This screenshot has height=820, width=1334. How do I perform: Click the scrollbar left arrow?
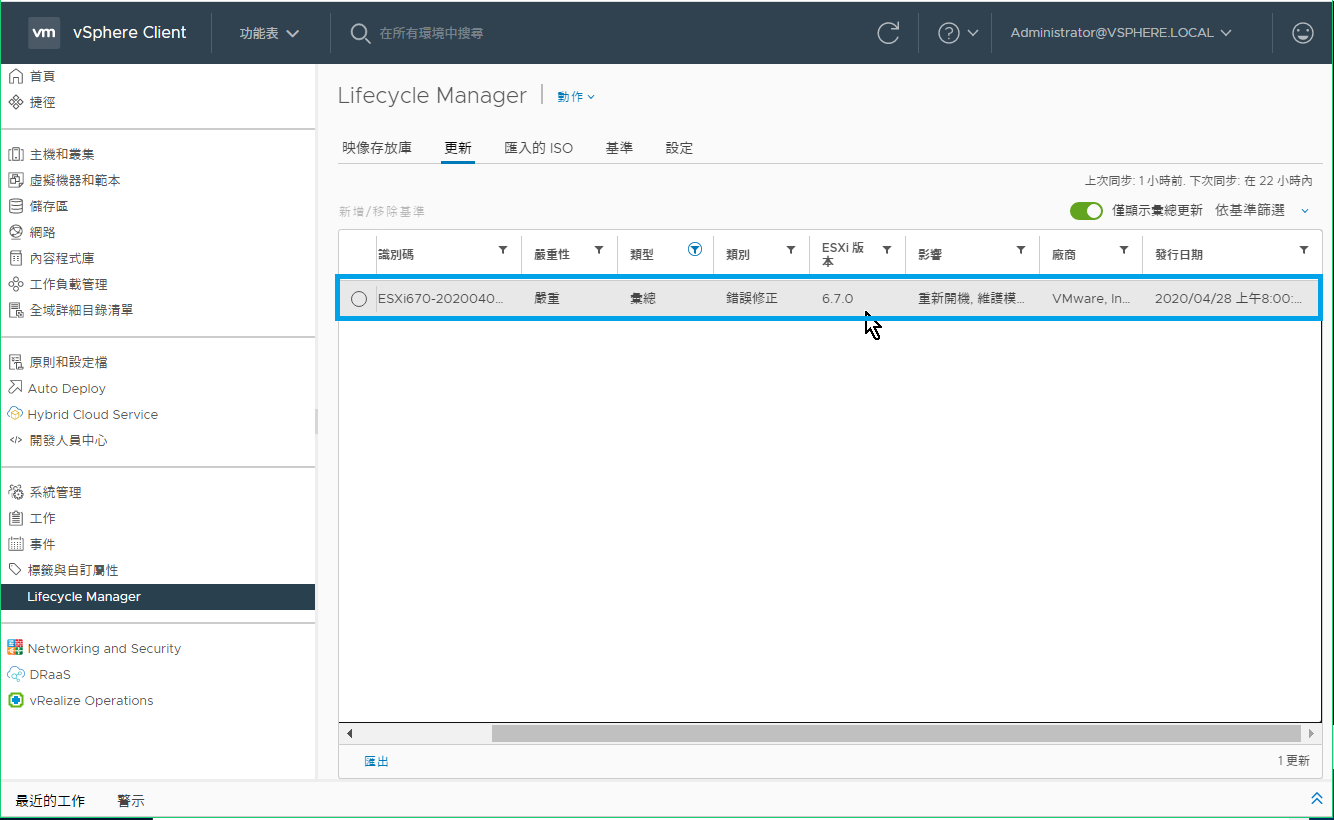click(x=350, y=734)
